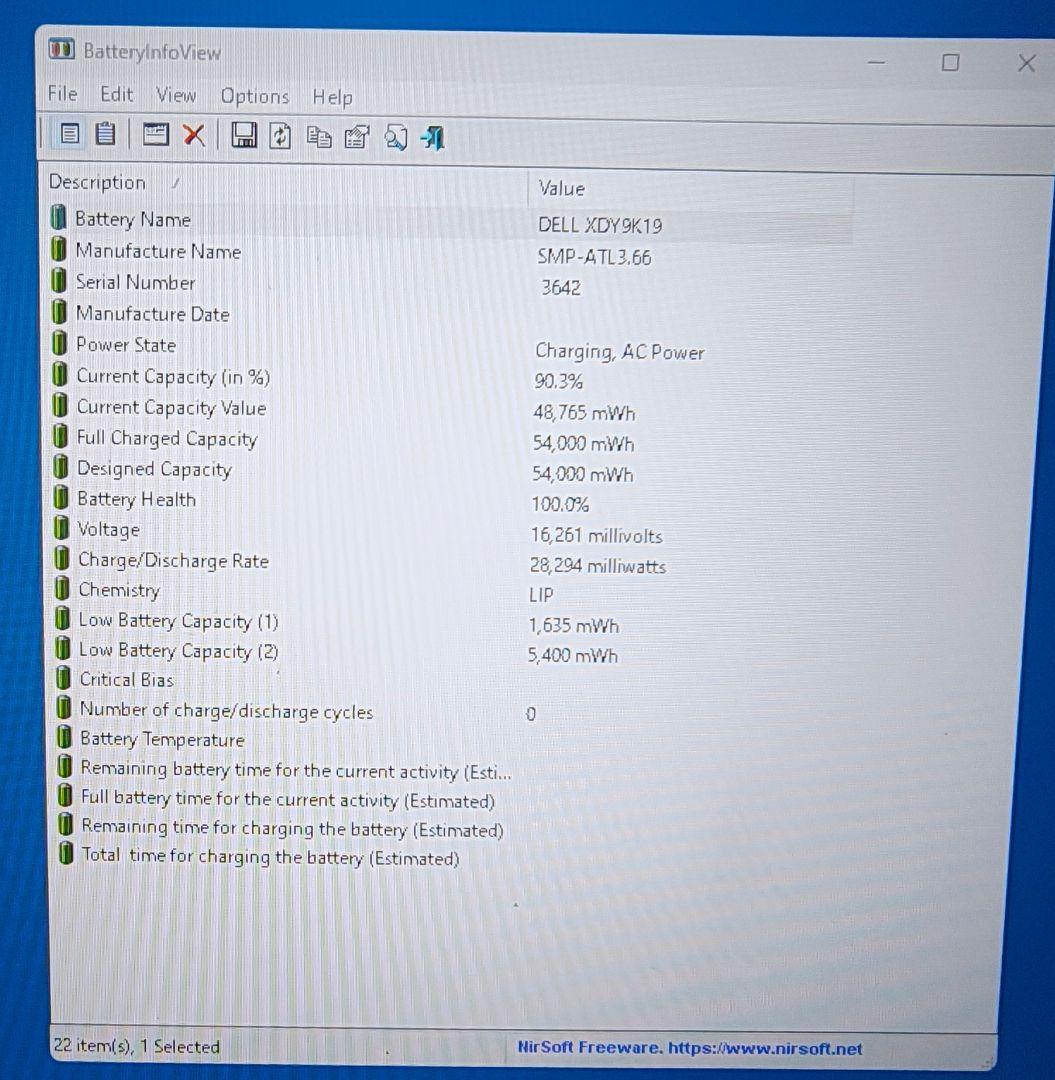Select the Designed Capacity row
Viewport: 1055px width, 1080px height.
(x=153, y=469)
